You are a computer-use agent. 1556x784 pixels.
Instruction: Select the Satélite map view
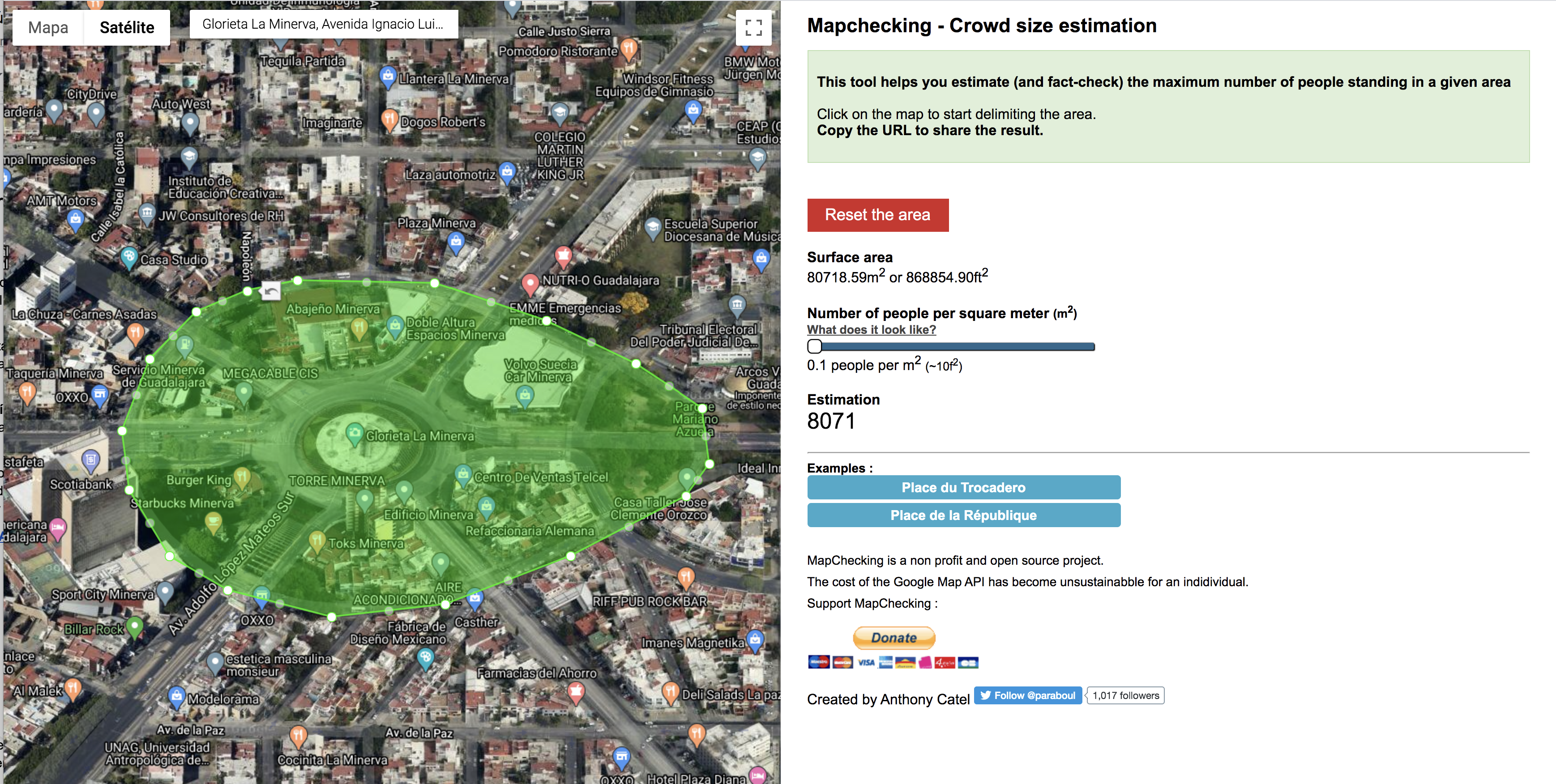[x=127, y=27]
